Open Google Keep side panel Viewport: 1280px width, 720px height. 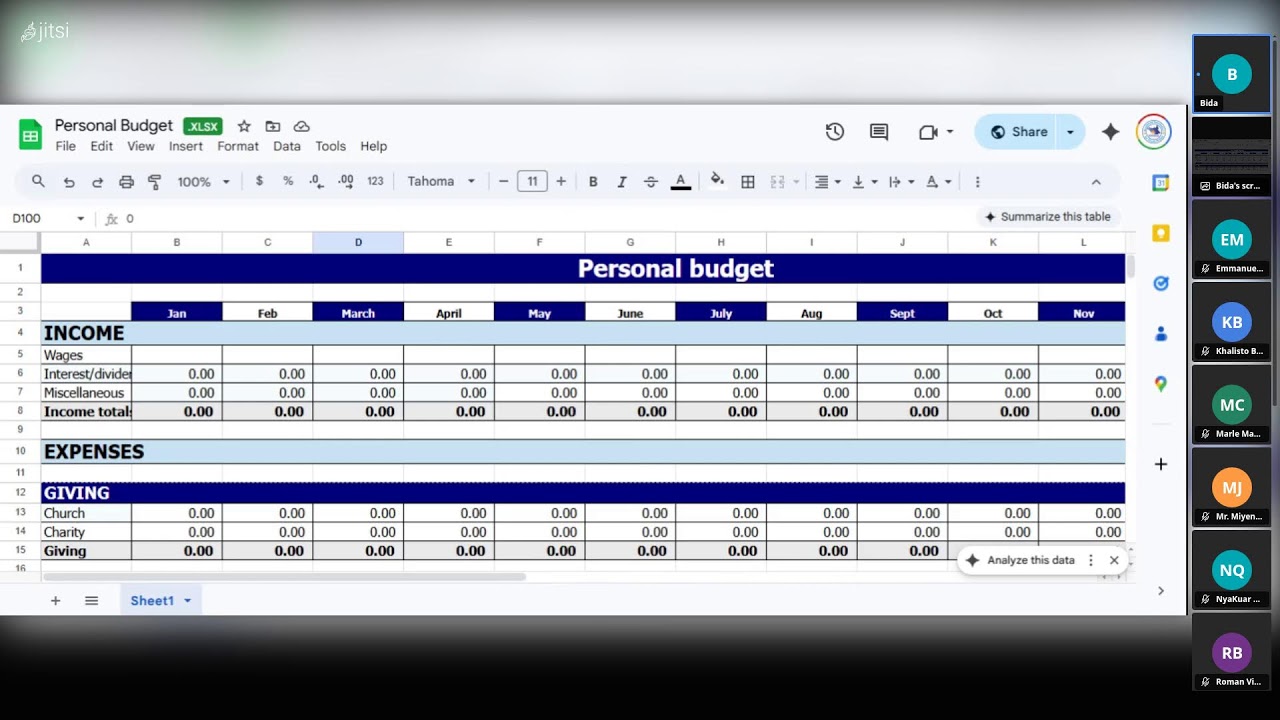pyautogui.click(x=1161, y=233)
